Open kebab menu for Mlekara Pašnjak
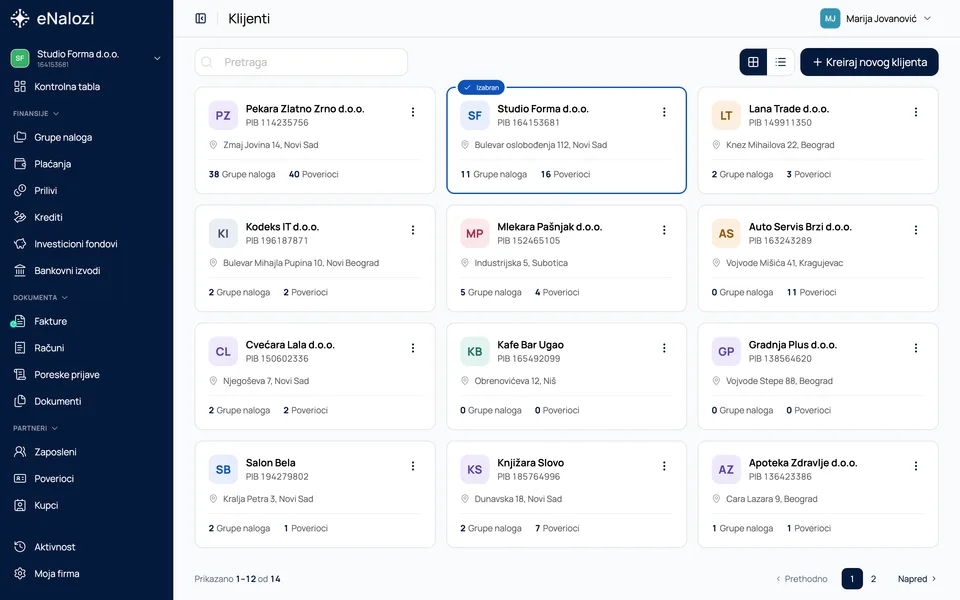Viewport: 960px width, 600px height. pos(664,230)
